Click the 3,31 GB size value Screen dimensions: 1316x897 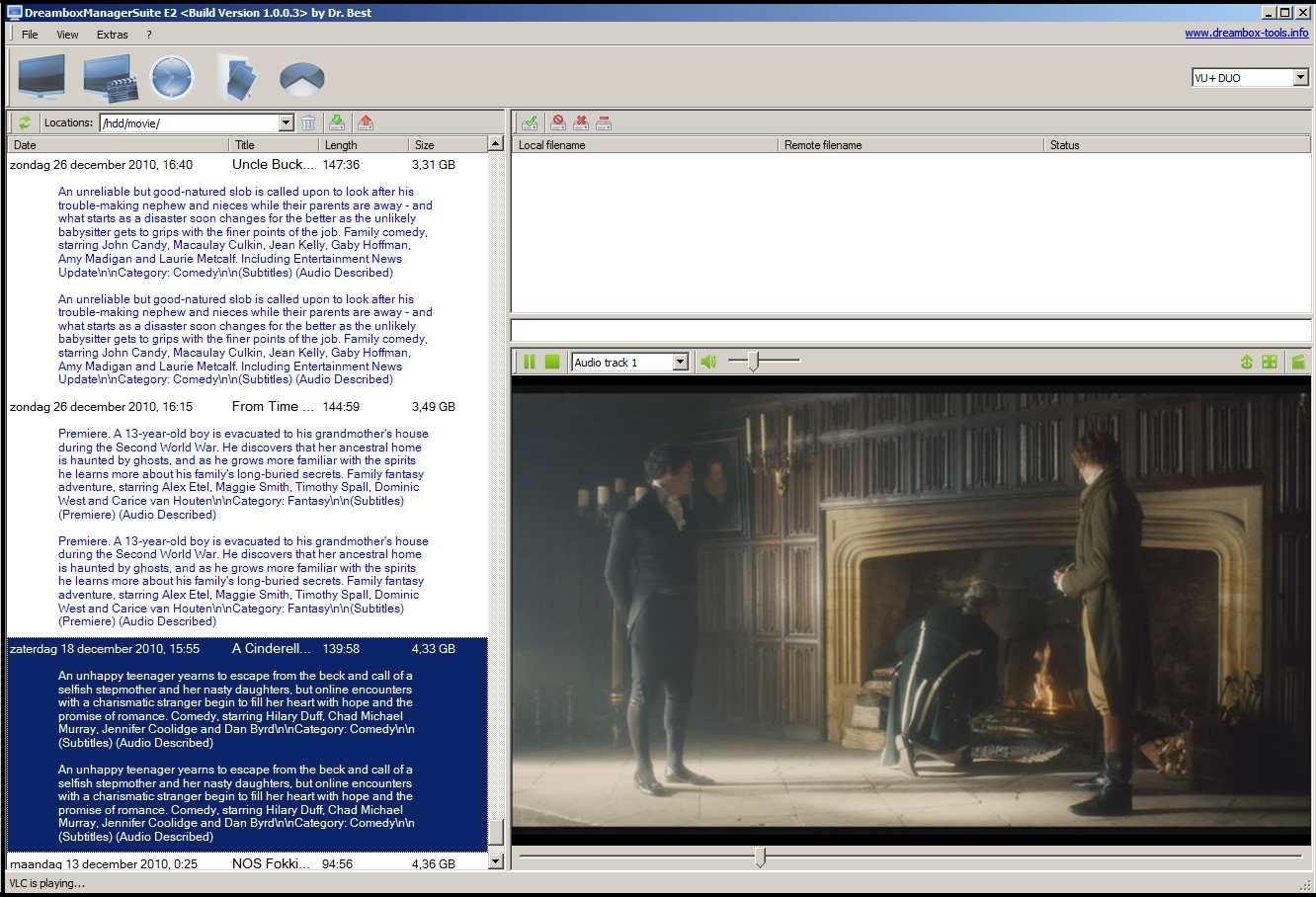coord(434,165)
